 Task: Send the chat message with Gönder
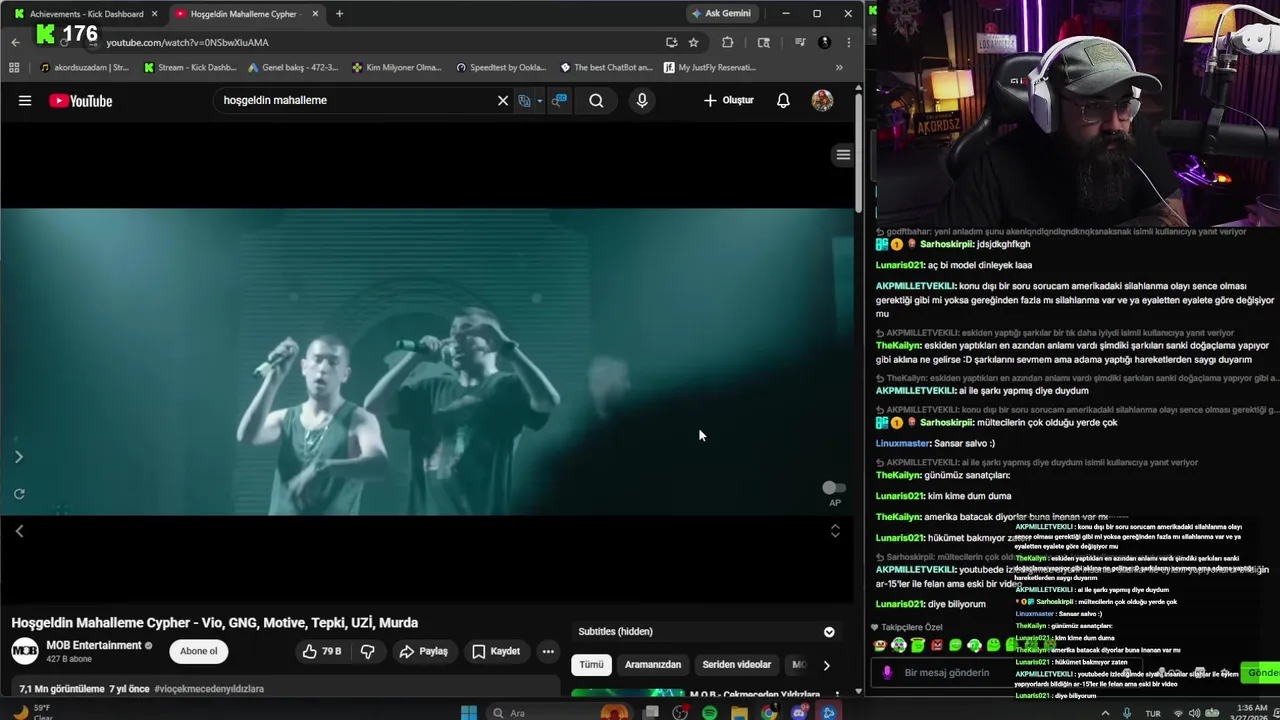click(x=1262, y=673)
